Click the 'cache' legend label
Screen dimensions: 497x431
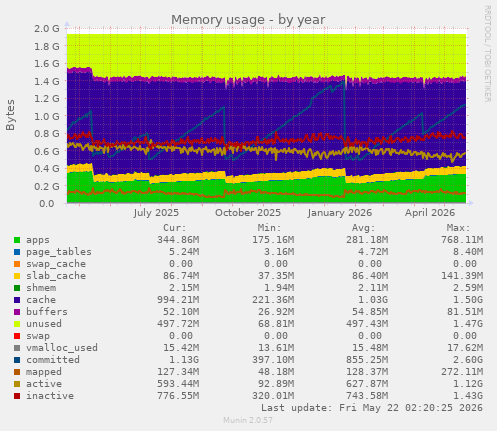[x=41, y=300]
